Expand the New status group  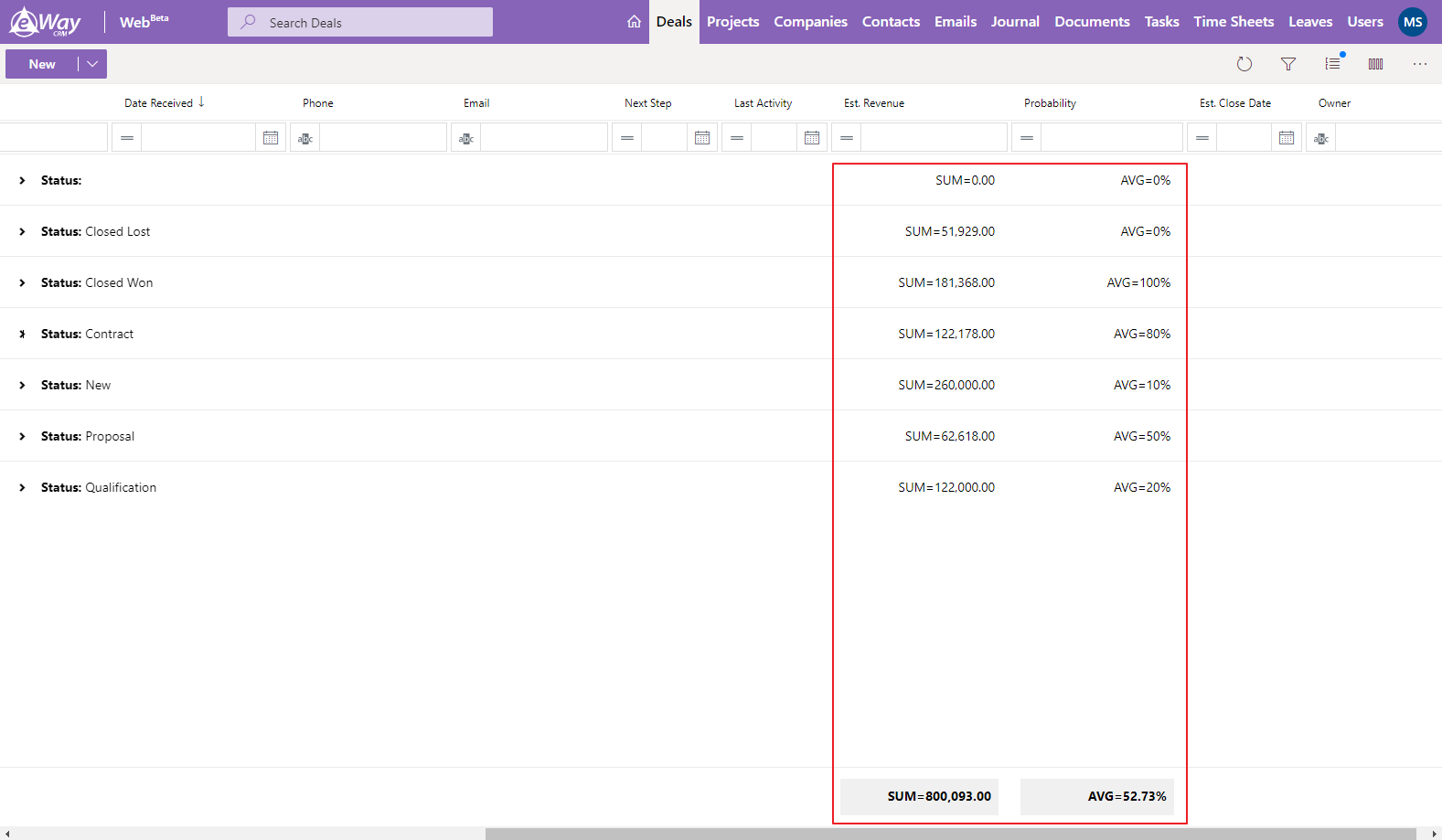(22, 386)
